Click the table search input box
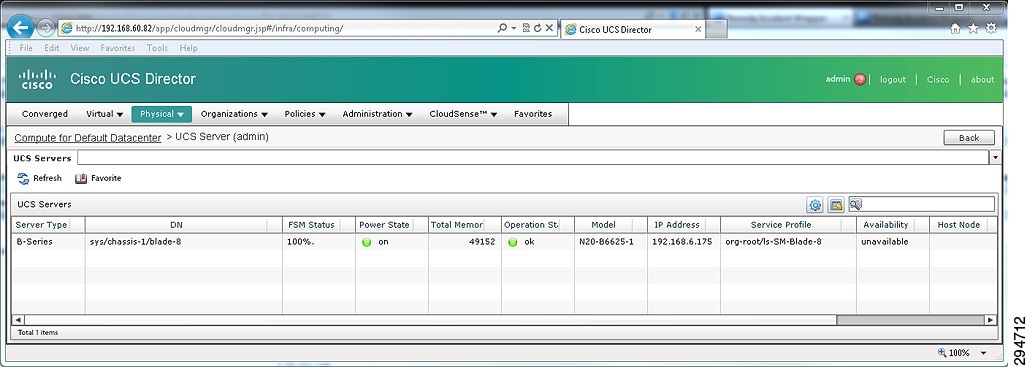Screen dimensions: 1026x367 pyautogui.click(x=929, y=204)
